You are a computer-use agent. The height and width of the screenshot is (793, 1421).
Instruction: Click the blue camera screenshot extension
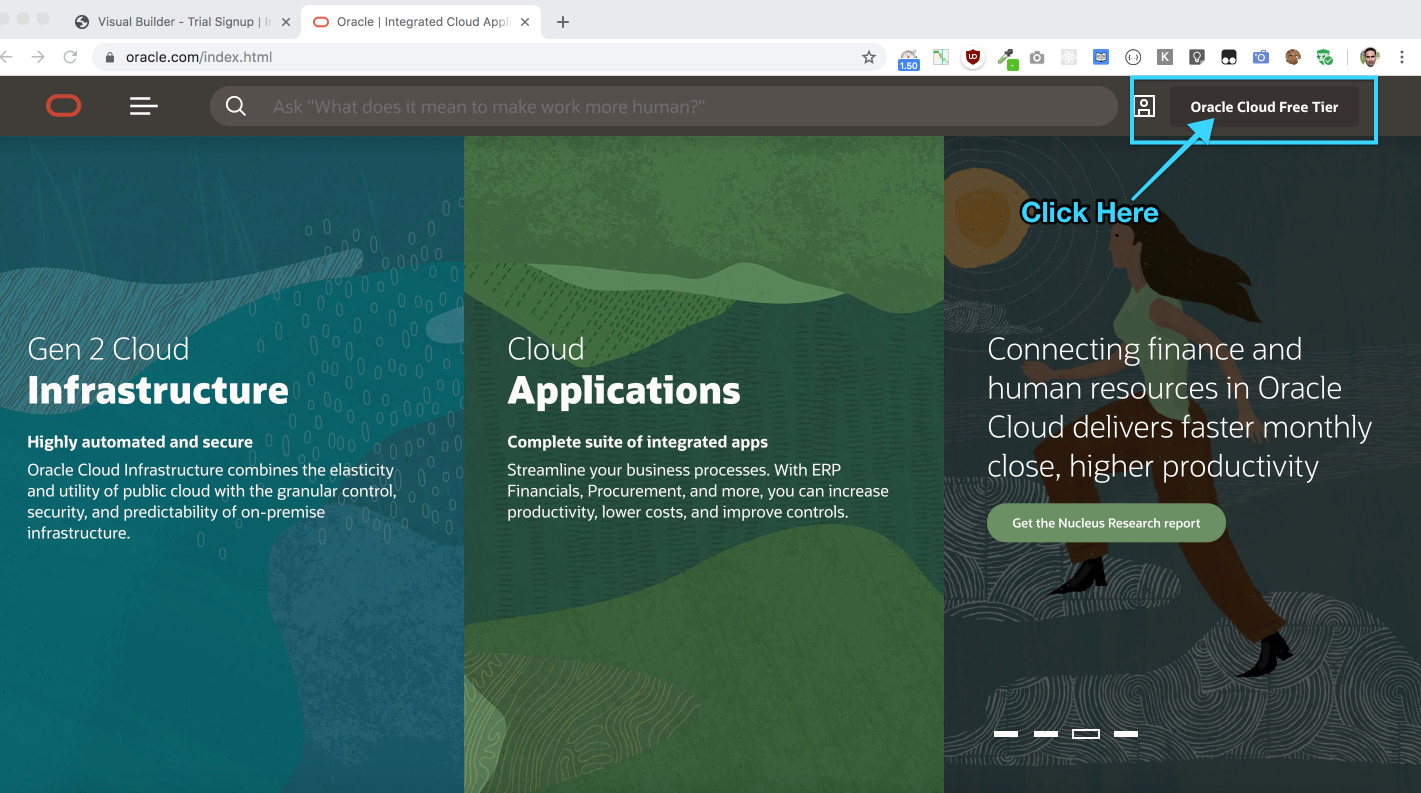point(1260,58)
